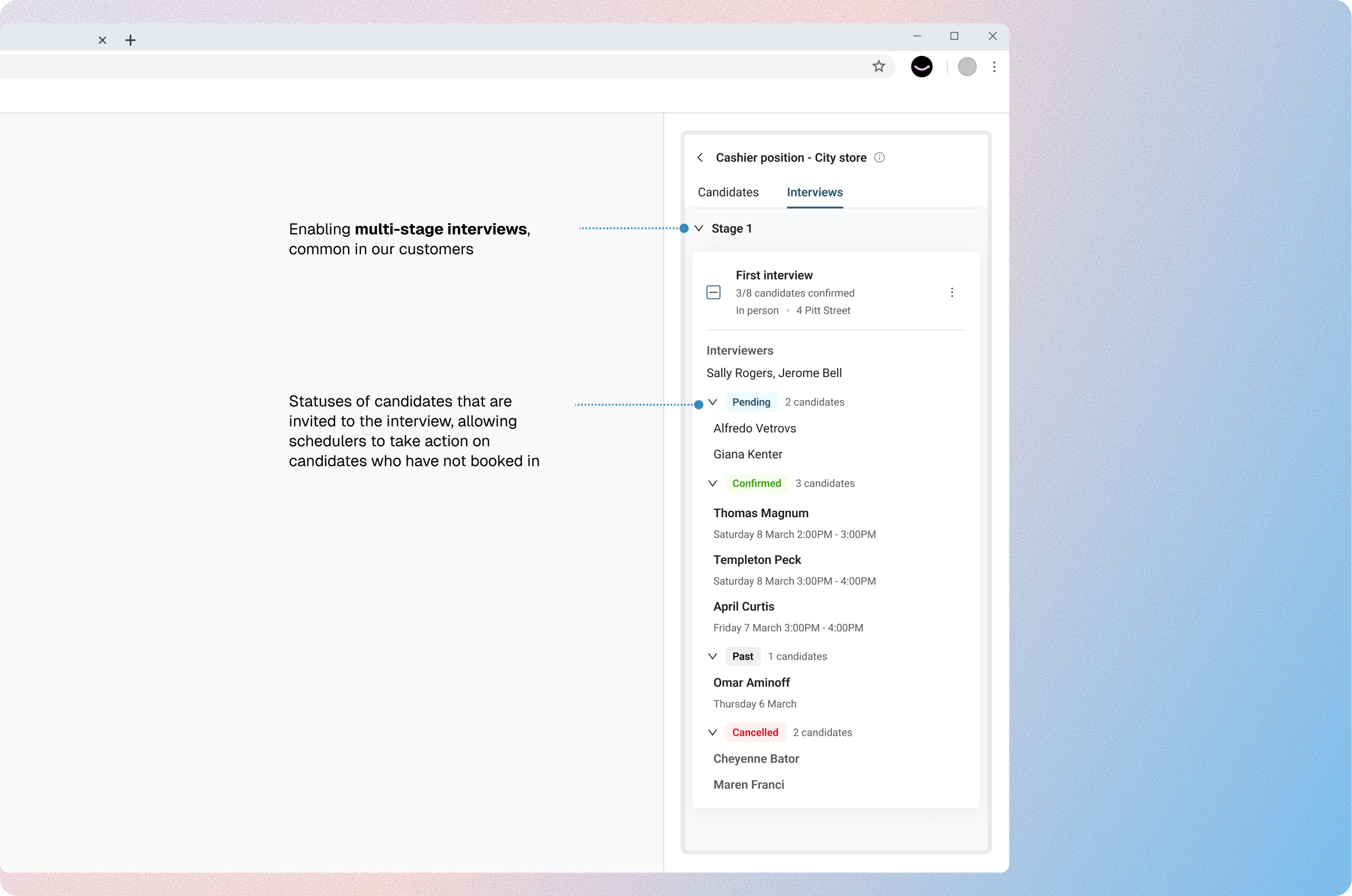Viewport: 1352px width, 896px height.
Task: Collapse the Past candidates group
Action: [x=713, y=656]
